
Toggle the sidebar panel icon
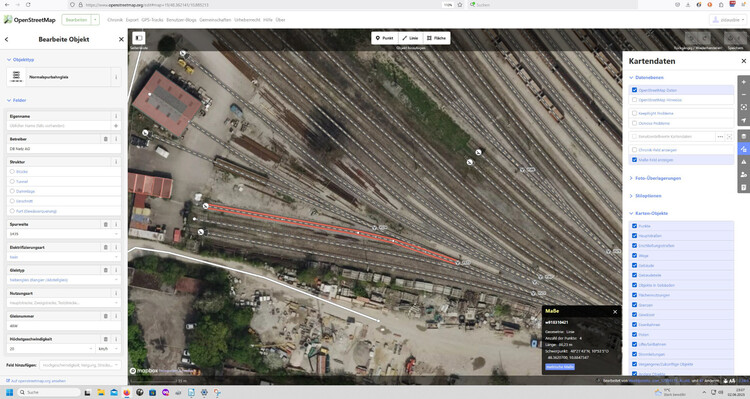coord(139,38)
